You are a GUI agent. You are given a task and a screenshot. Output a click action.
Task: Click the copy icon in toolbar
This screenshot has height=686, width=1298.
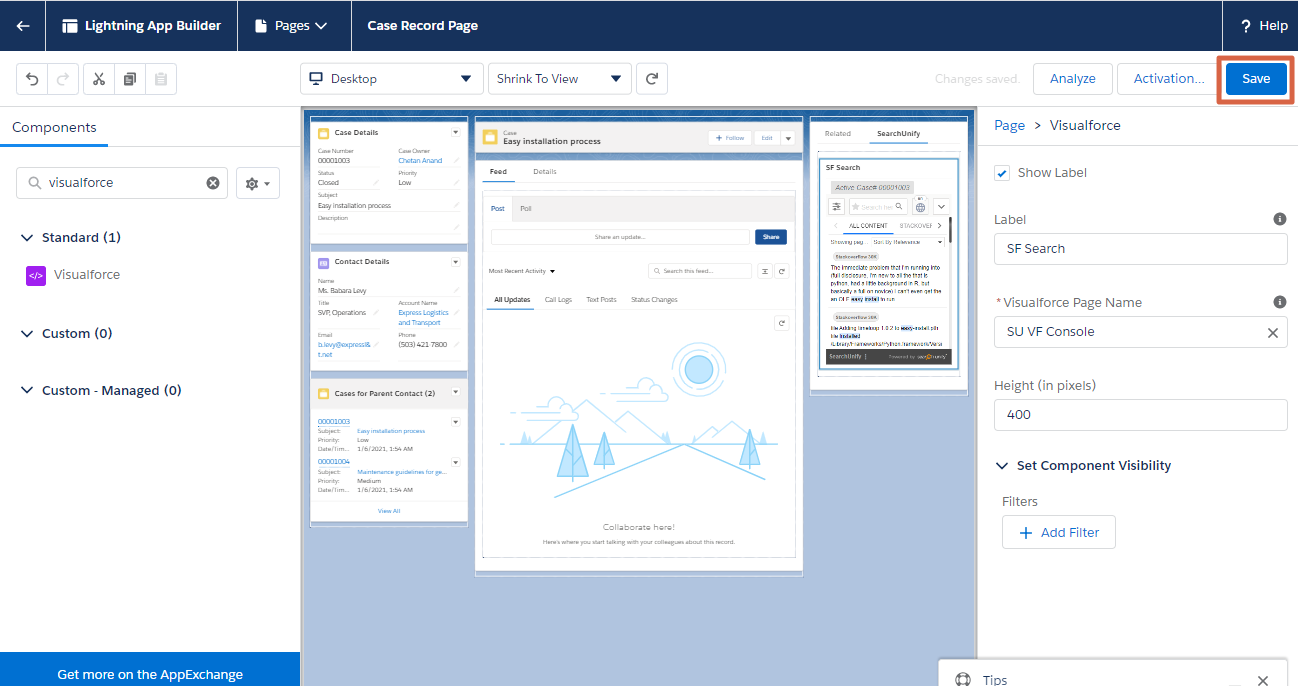coord(130,79)
